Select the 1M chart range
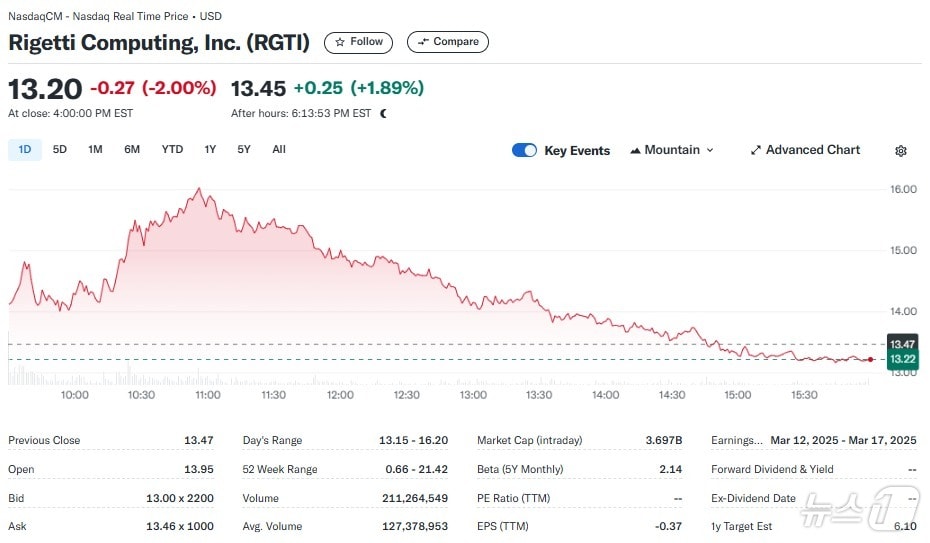This screenshot has height=543, width=930. (x=95, y=150)
